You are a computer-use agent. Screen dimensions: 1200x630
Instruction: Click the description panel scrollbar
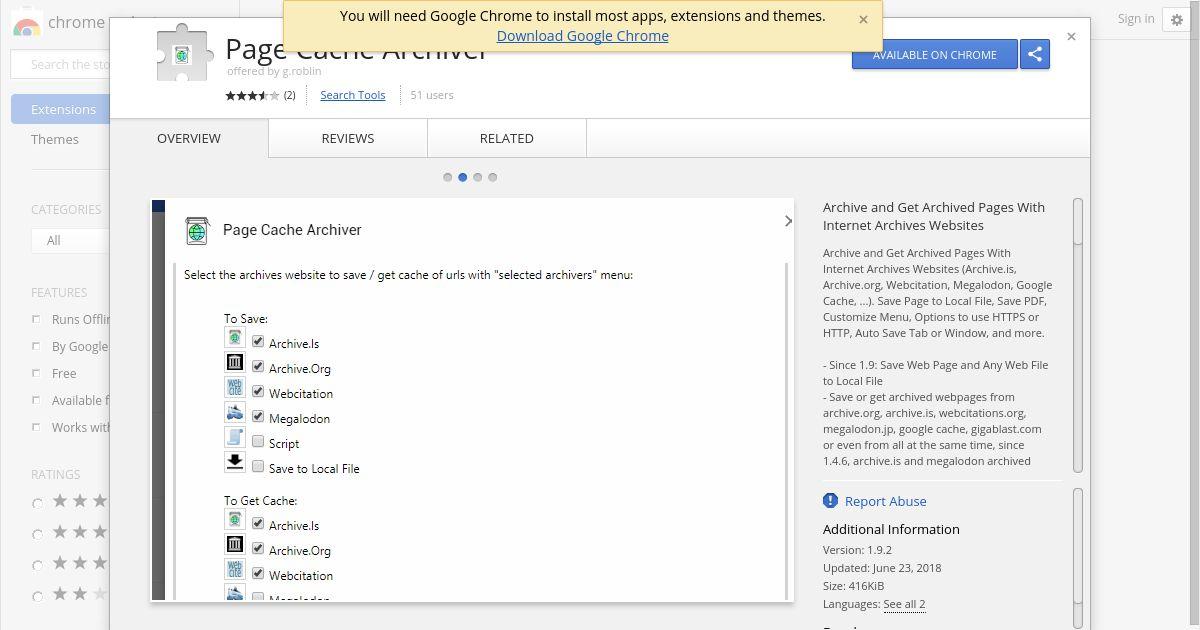point(1078,335)
